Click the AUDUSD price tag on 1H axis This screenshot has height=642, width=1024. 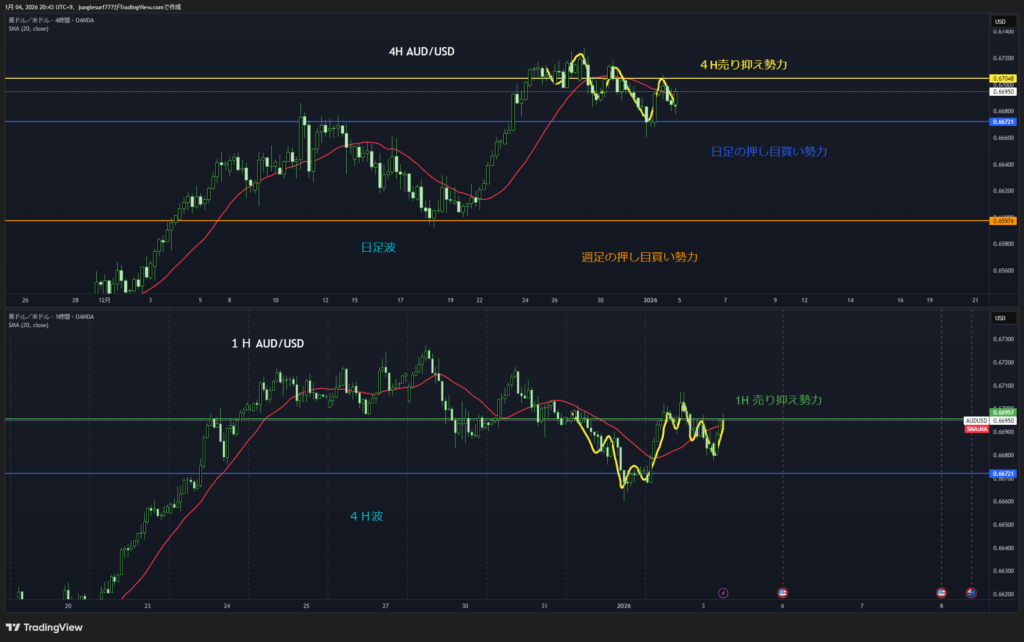(976, 421)
